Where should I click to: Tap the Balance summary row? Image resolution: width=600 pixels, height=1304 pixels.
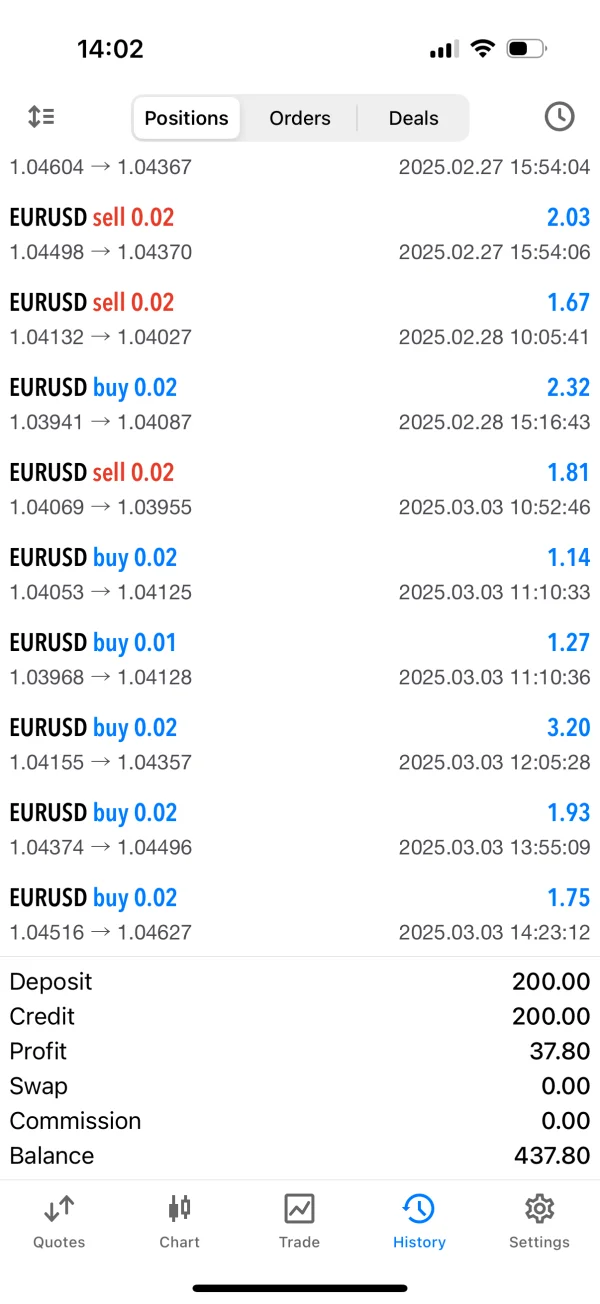click(x=300, y=1156)
